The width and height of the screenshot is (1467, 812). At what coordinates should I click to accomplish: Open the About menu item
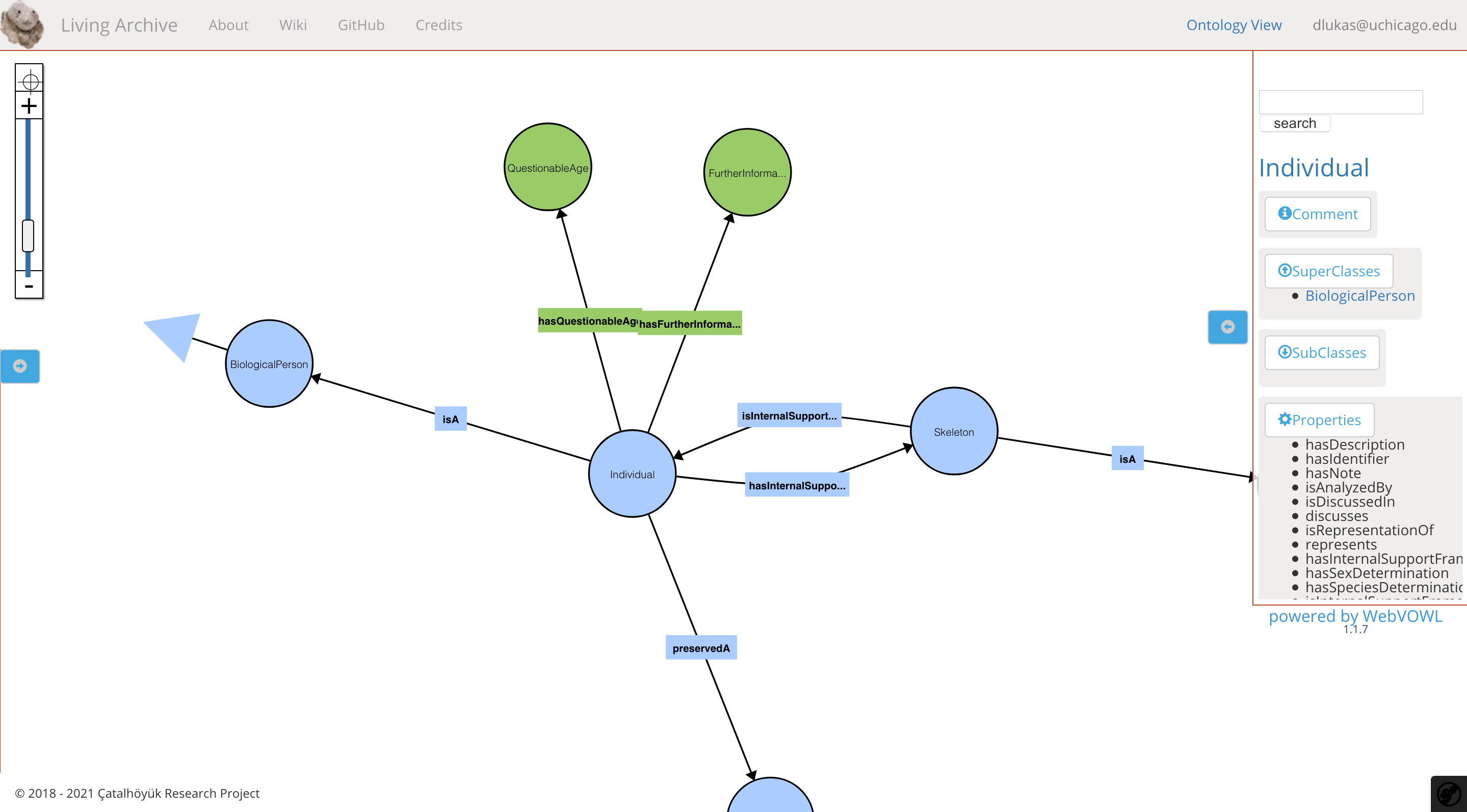coord(228,25)
